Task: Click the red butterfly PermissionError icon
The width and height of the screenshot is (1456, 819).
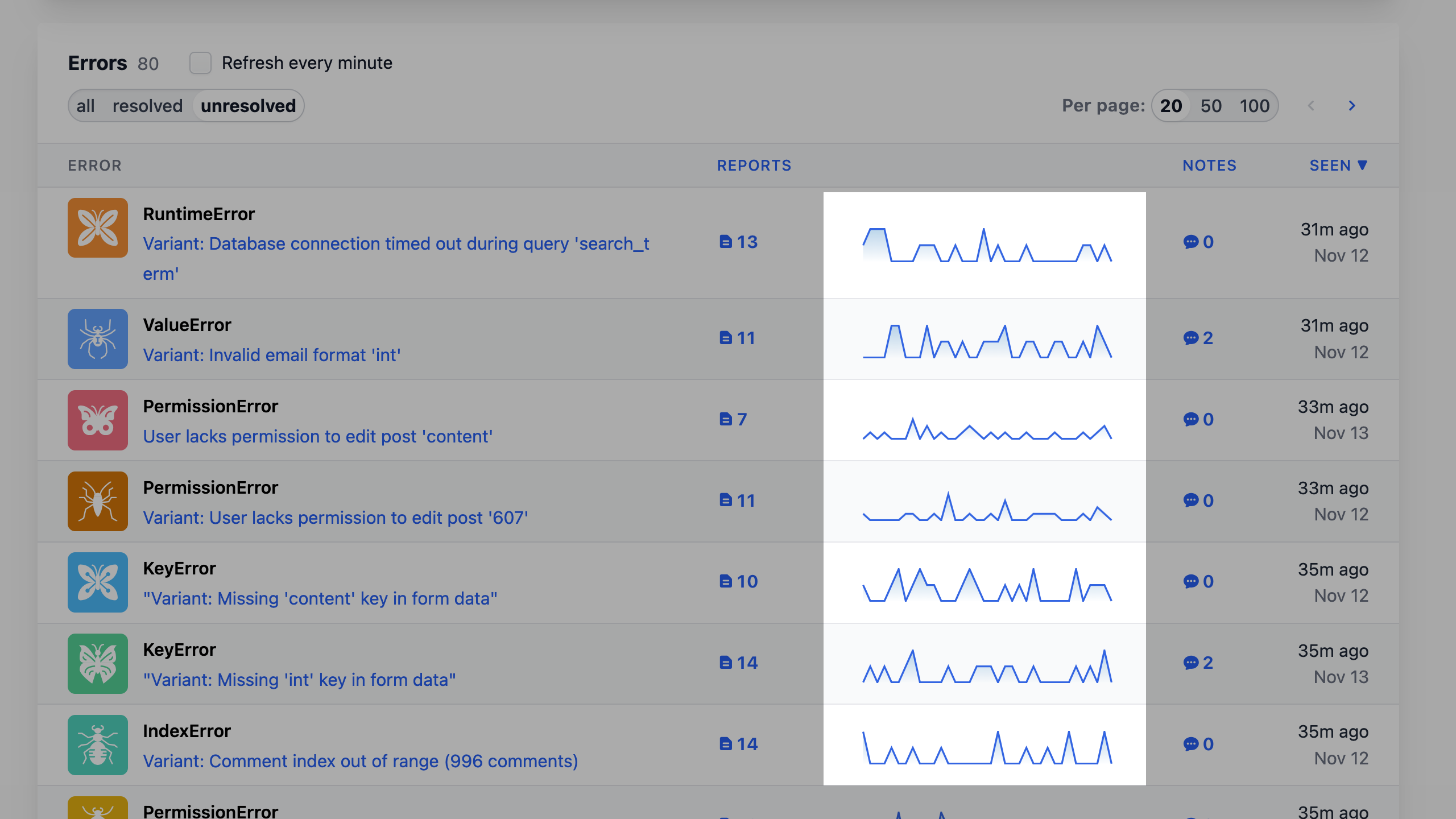Action: click(x=98, y=420)
